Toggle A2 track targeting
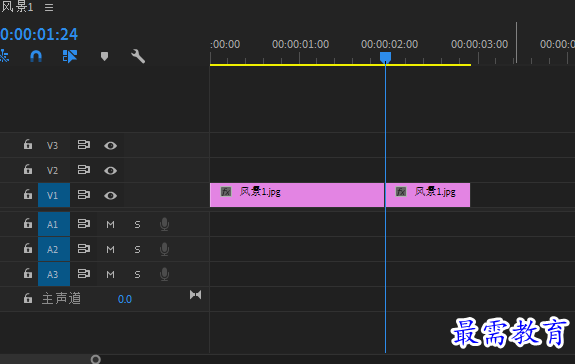 point(54,249)
